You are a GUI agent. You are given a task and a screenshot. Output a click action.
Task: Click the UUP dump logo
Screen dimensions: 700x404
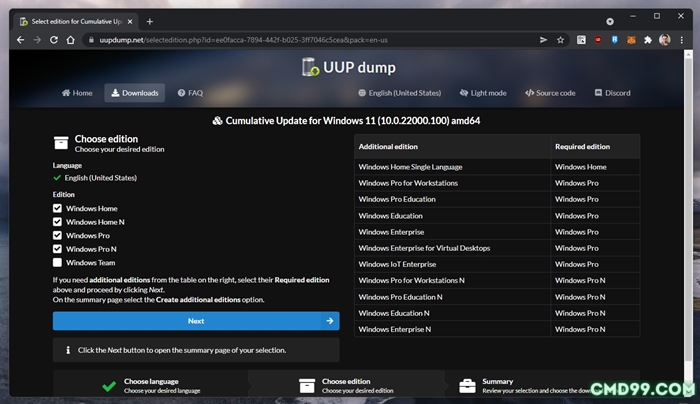point(349,67)
